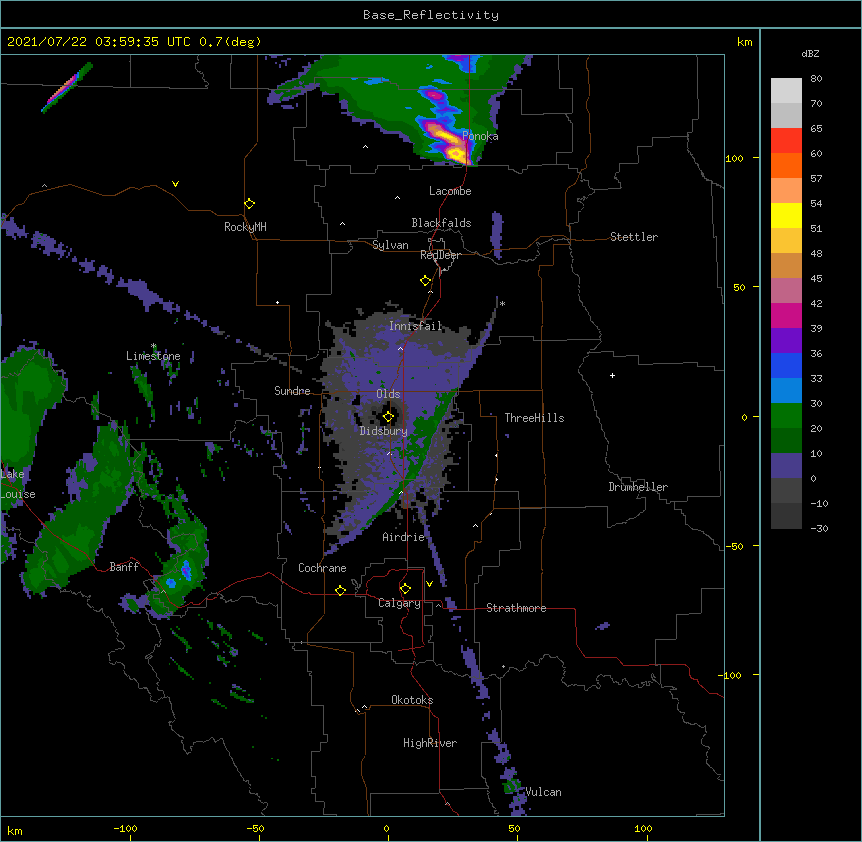
Task: Select the asterisk marker above the Limestone label
Action: [x=153, y=346]
